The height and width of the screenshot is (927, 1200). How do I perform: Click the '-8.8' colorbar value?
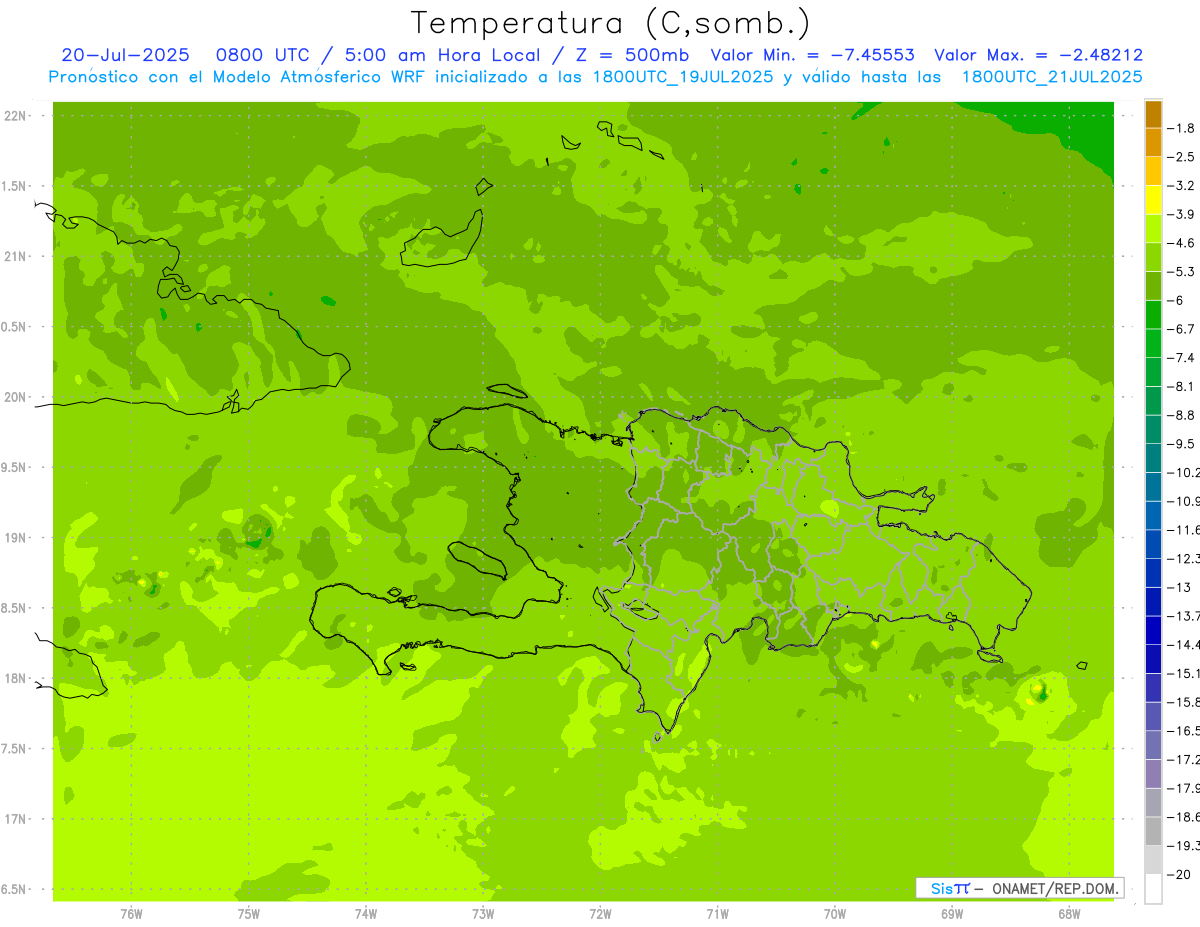pos(1180,415)
